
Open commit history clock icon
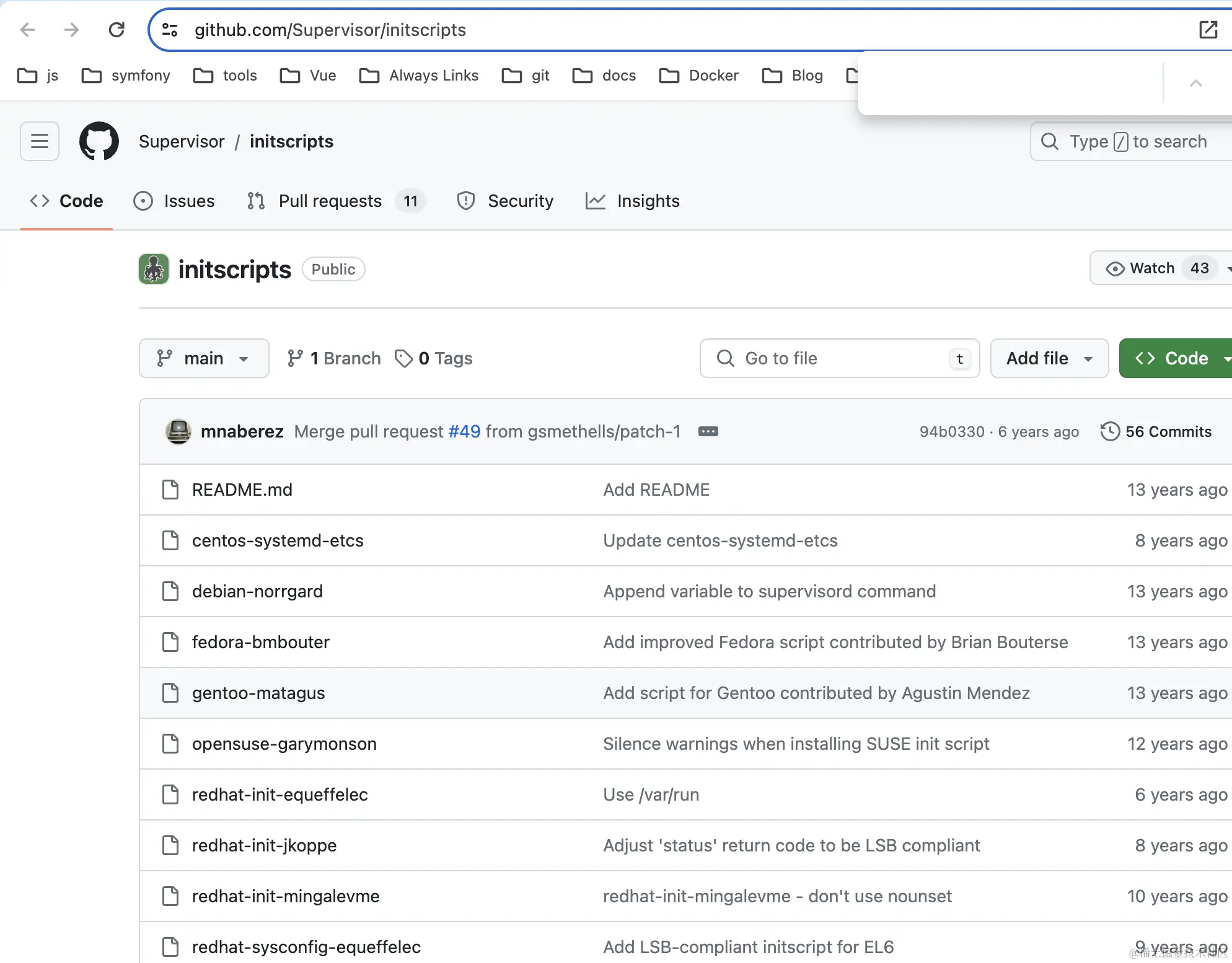click(x=1109, y=431)
